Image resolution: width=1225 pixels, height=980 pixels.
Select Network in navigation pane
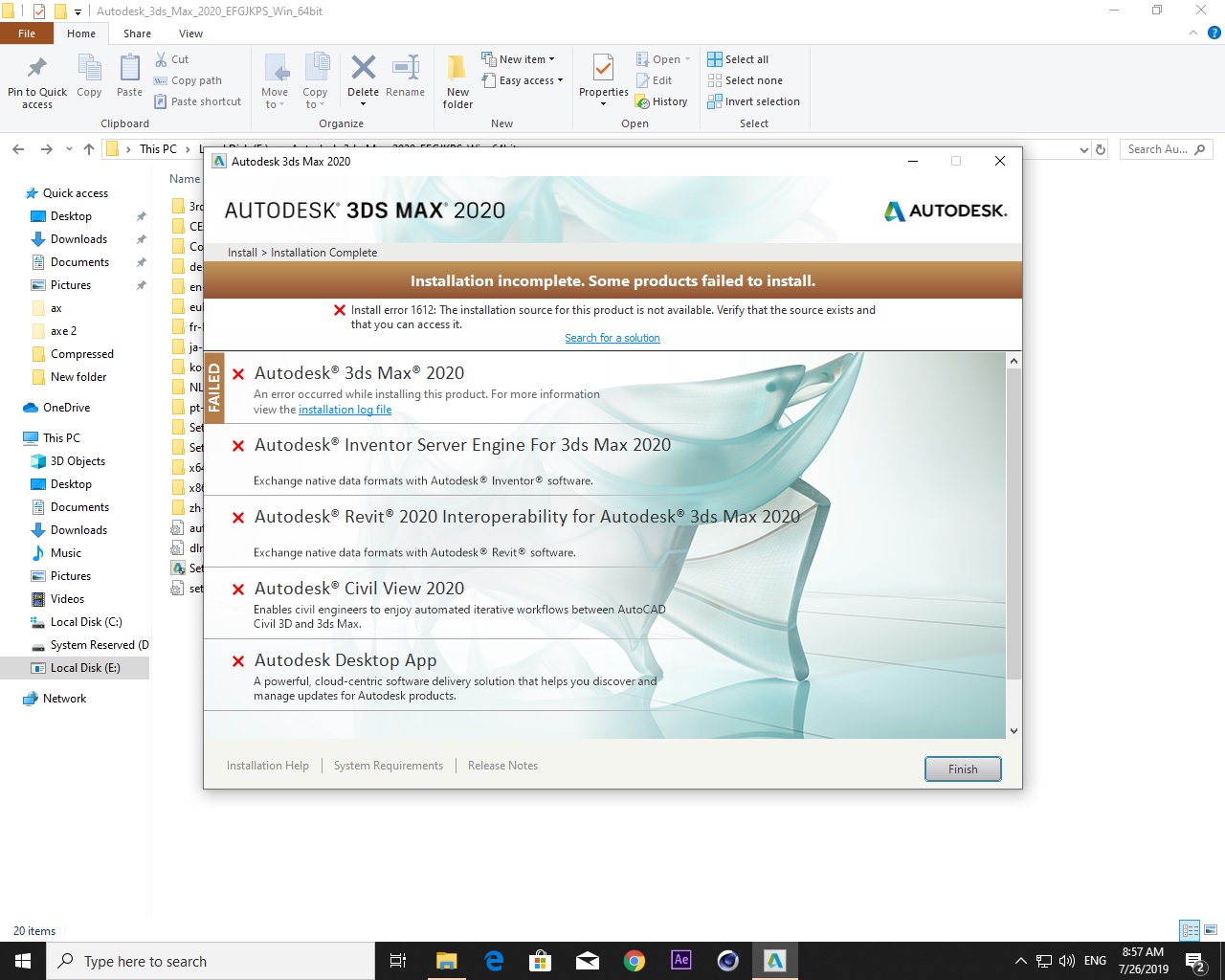coord(64,699)
